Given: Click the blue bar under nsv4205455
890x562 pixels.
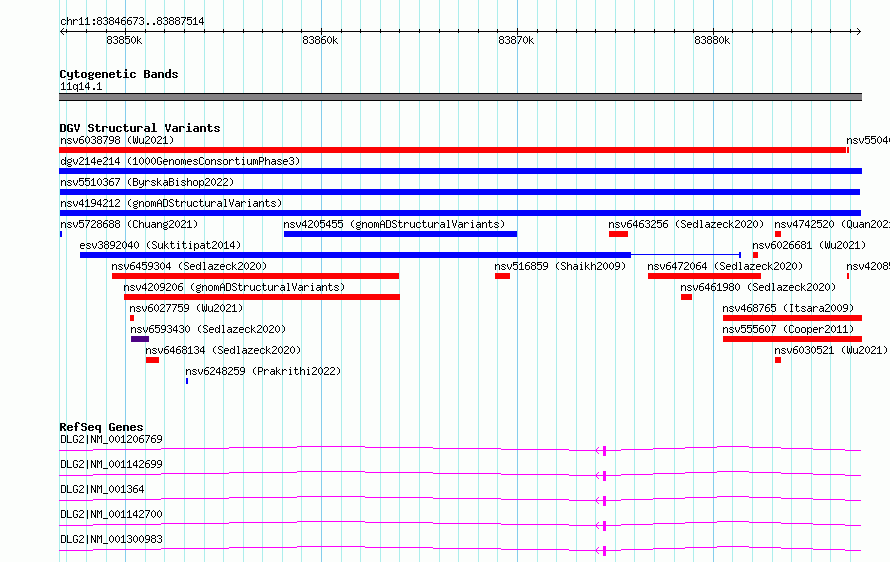Looking at the screenshot, I should click(x=400, y=234).
